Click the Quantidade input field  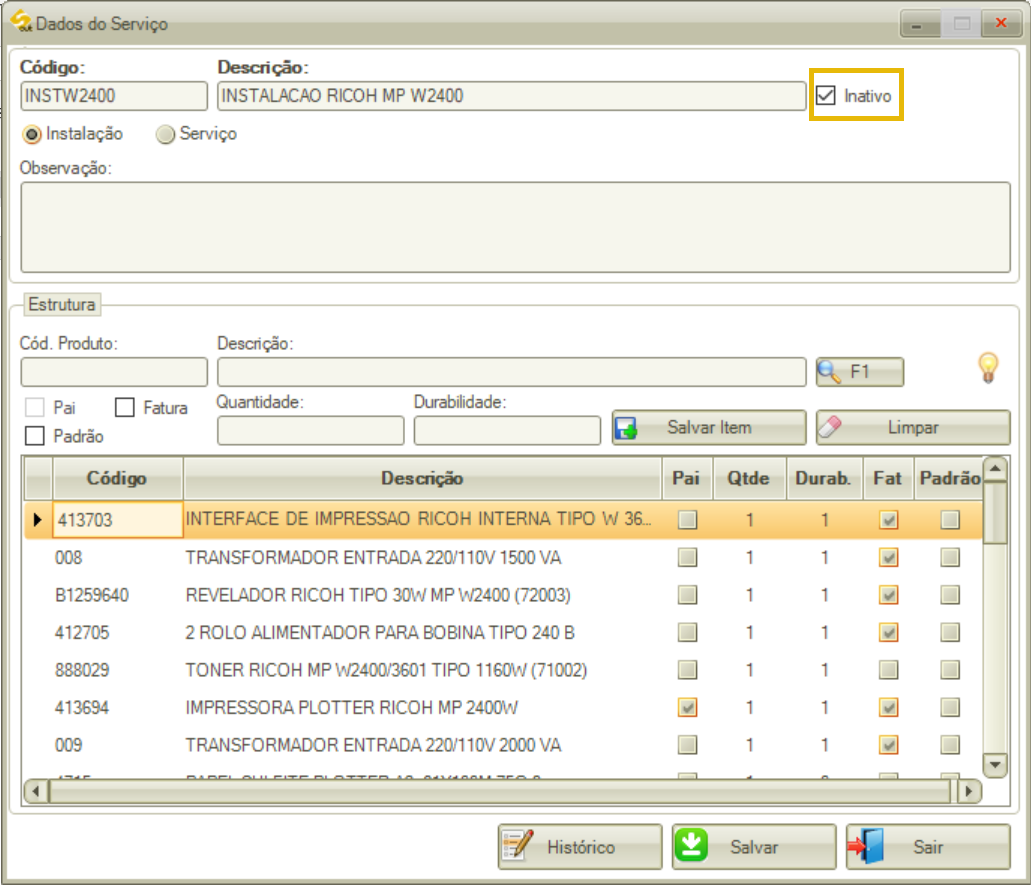point(310,431)
